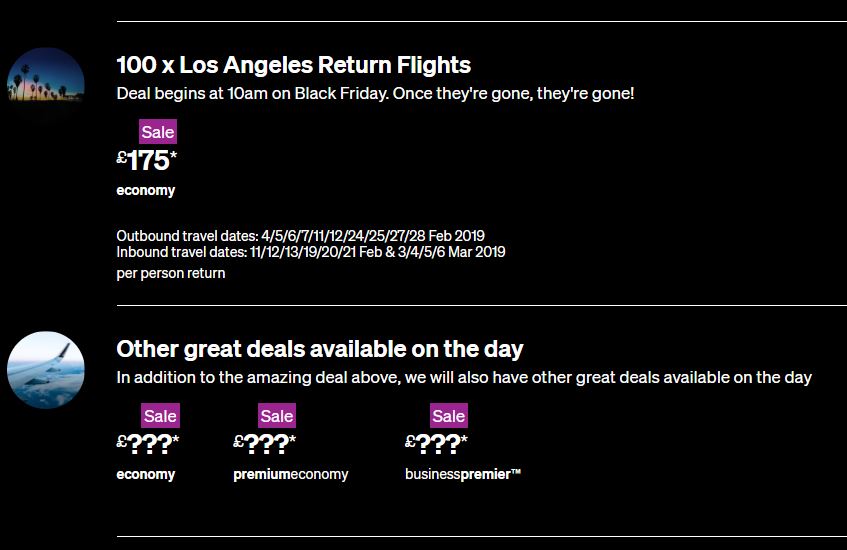Open the Other great deals available heading
Screen dimensions: 847x550
click(320, 349)
